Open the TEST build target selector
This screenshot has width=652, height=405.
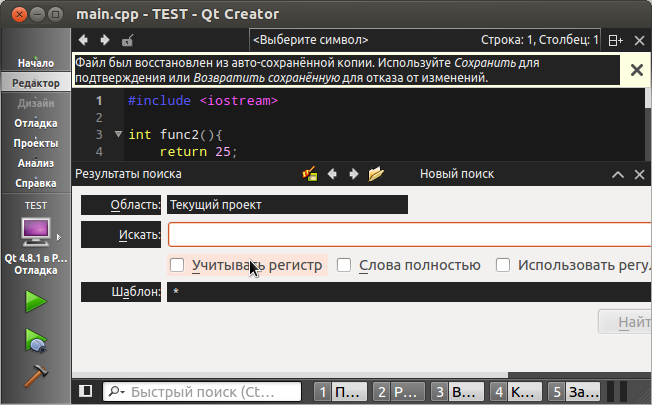[x=36, y=237]
